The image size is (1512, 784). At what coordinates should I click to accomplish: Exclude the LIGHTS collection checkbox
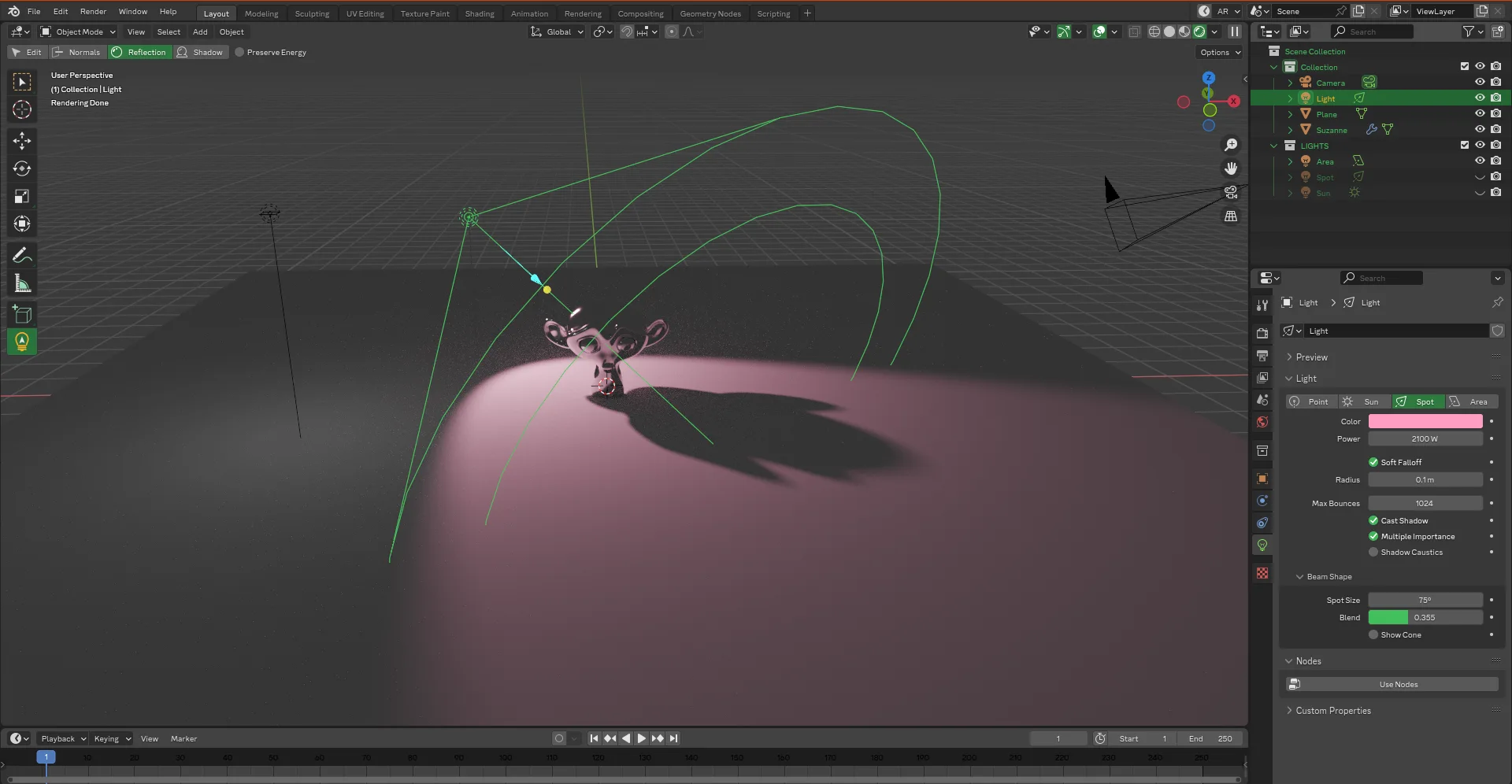click(x=1464, y=145)
